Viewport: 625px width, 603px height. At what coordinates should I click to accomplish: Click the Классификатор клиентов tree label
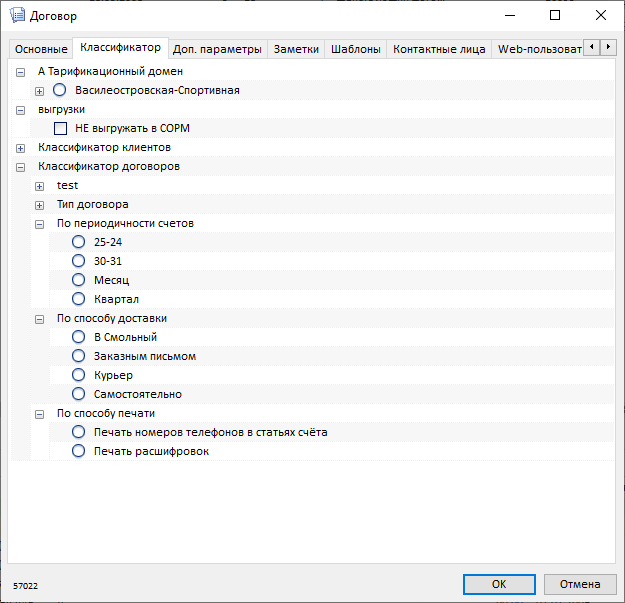point(104,147)
